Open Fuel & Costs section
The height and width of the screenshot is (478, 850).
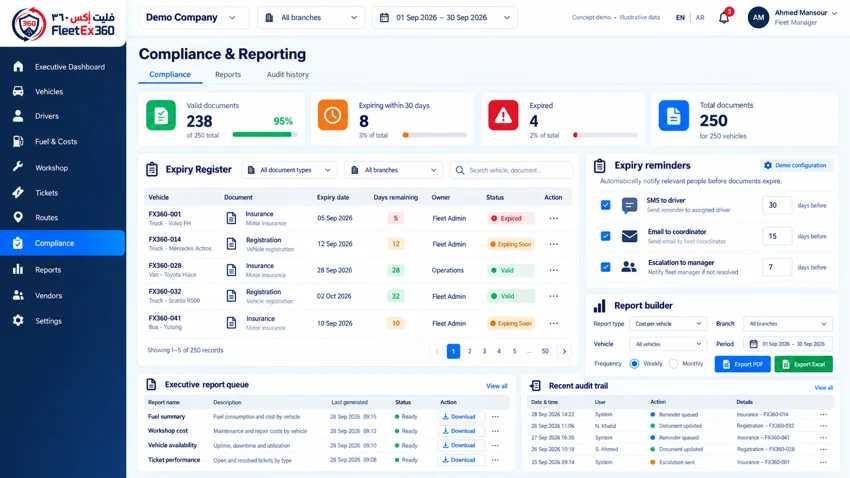point(63,141)
